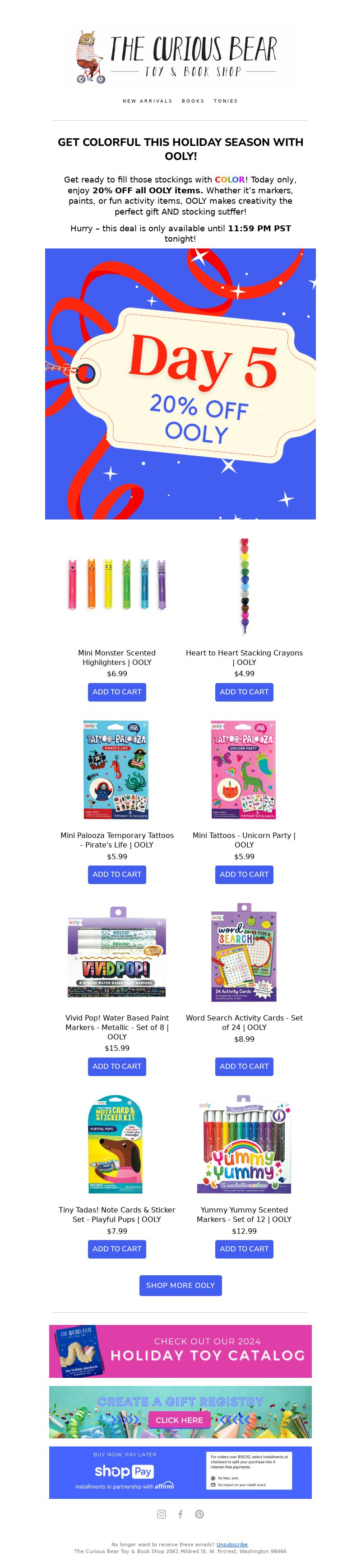Add Heart to Heart Stacking Crayons to cart
The height and width of the screenshot is (1568, 361).
click(x=244, y=692)
